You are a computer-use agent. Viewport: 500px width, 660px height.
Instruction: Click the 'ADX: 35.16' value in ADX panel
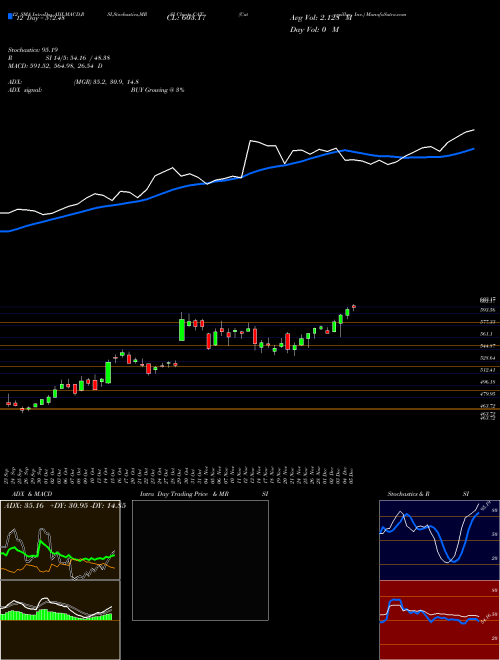(24, 506)
